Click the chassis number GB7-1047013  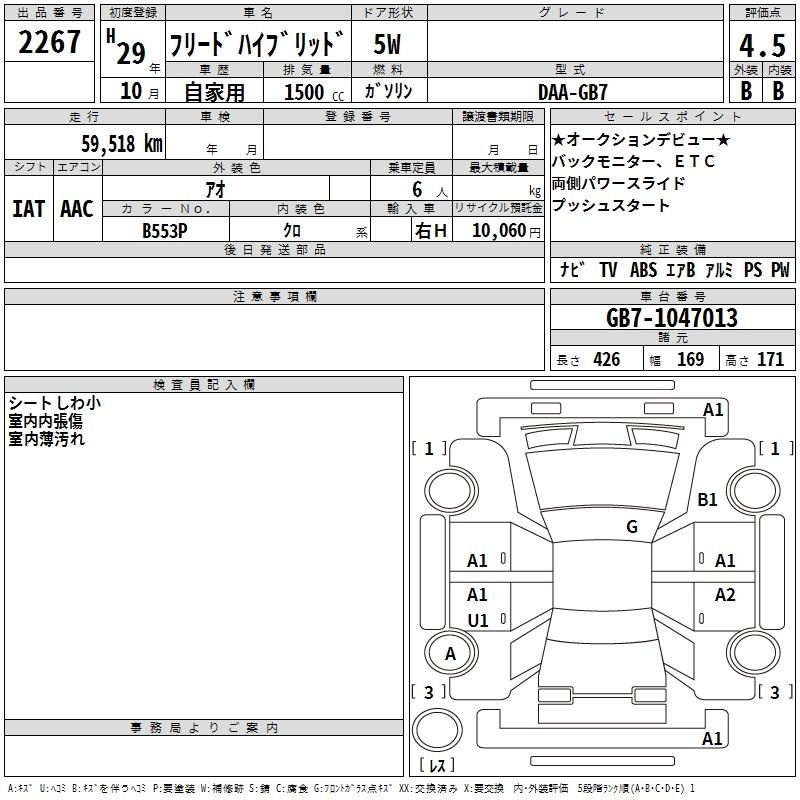pyautogui.click(x=672, y=318)
